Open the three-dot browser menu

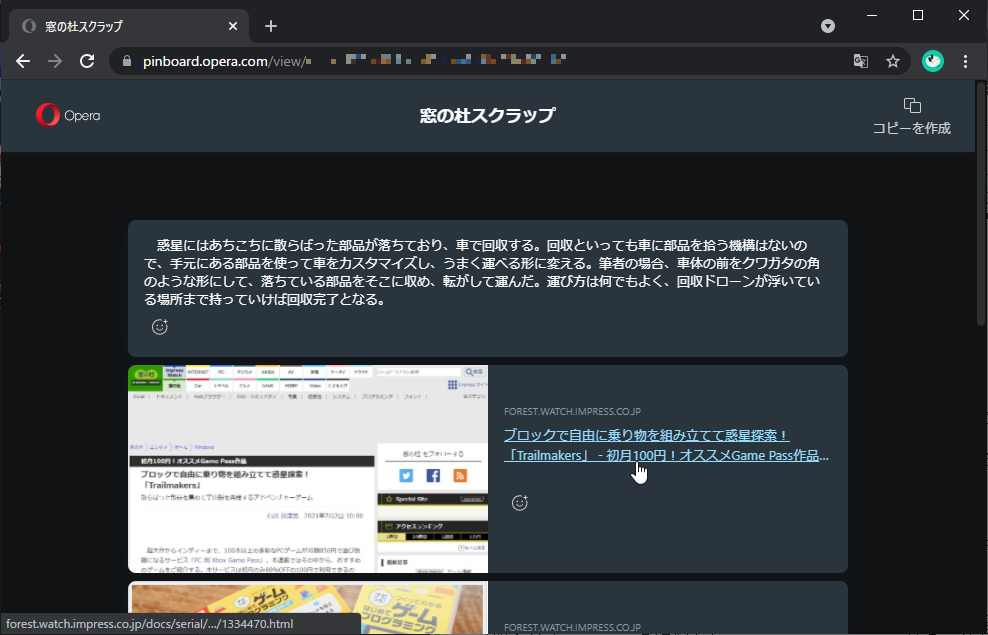click(x=965, y=61)
